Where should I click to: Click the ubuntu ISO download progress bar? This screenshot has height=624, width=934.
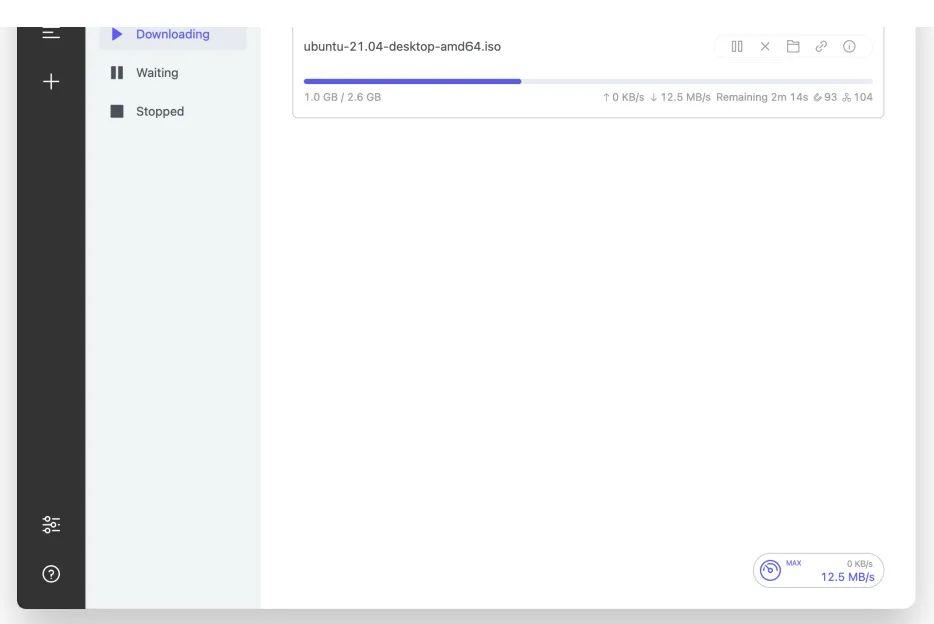[588, 81]
